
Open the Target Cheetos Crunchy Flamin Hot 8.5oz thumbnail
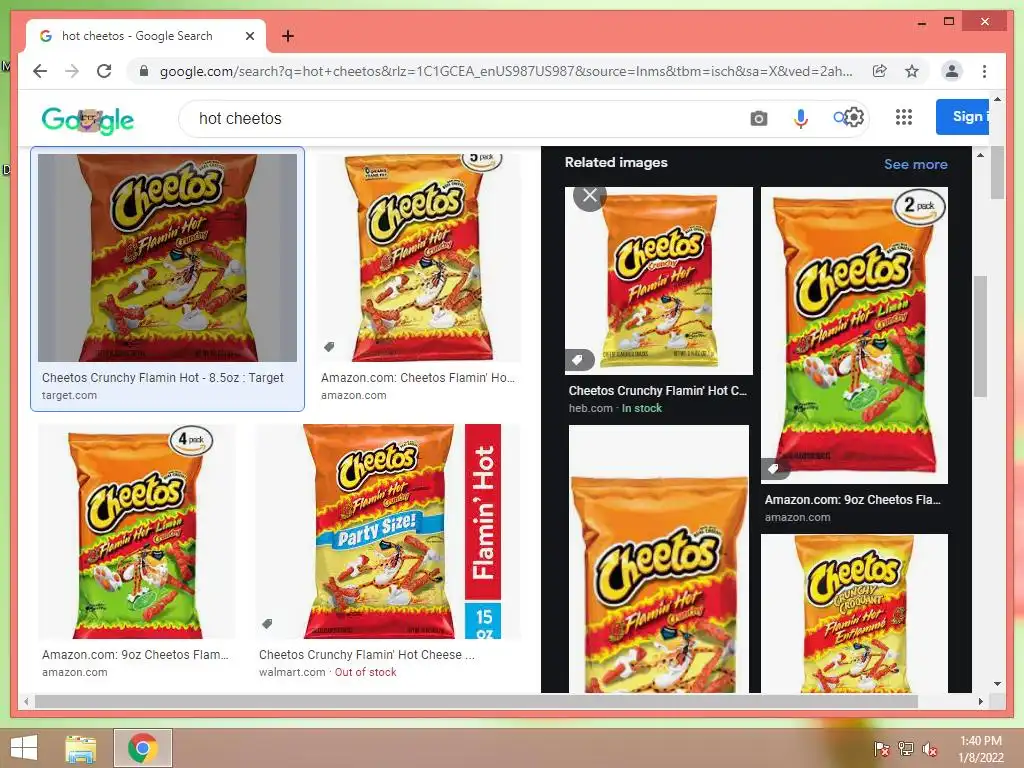(x=167, y=257)
